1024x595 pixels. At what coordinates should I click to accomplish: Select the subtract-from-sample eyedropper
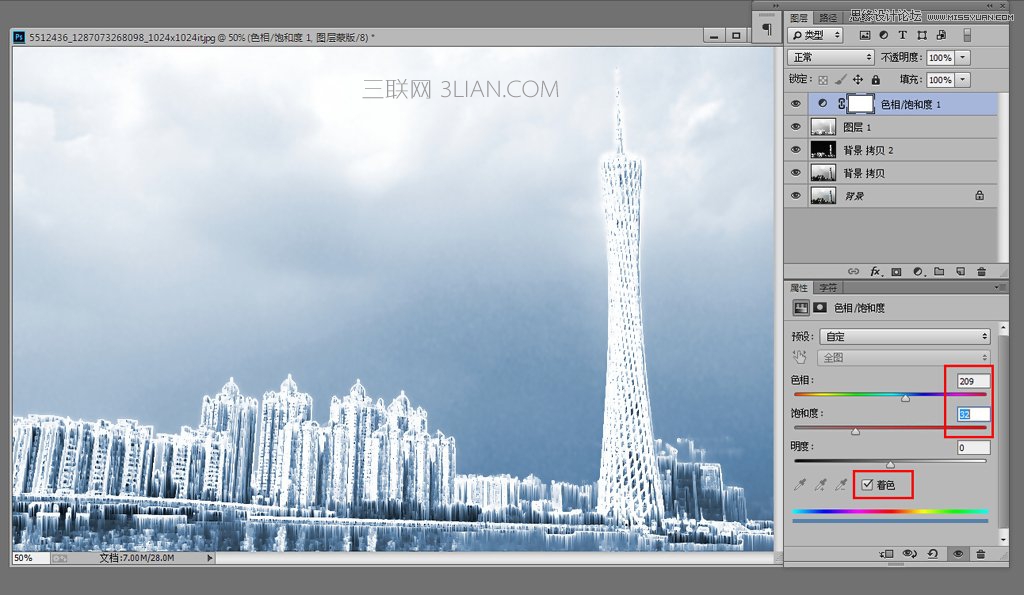pos(841,485)
